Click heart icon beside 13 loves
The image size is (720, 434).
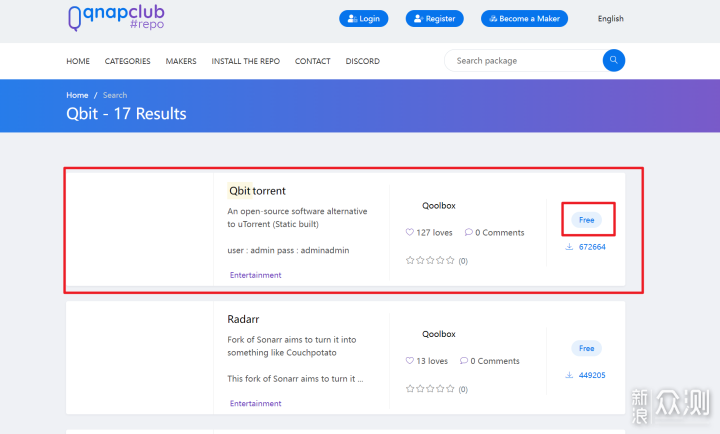410,361
